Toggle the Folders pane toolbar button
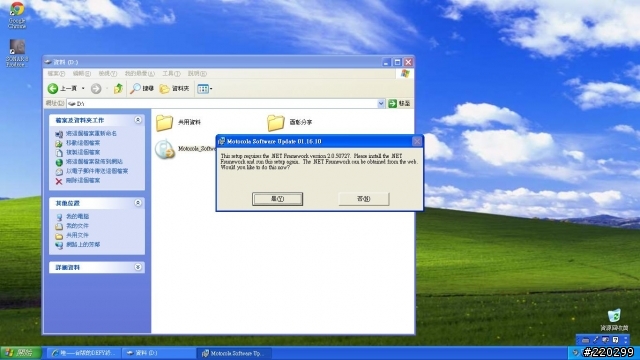This screenshot has width=640, height=360. tap(174, 88)
